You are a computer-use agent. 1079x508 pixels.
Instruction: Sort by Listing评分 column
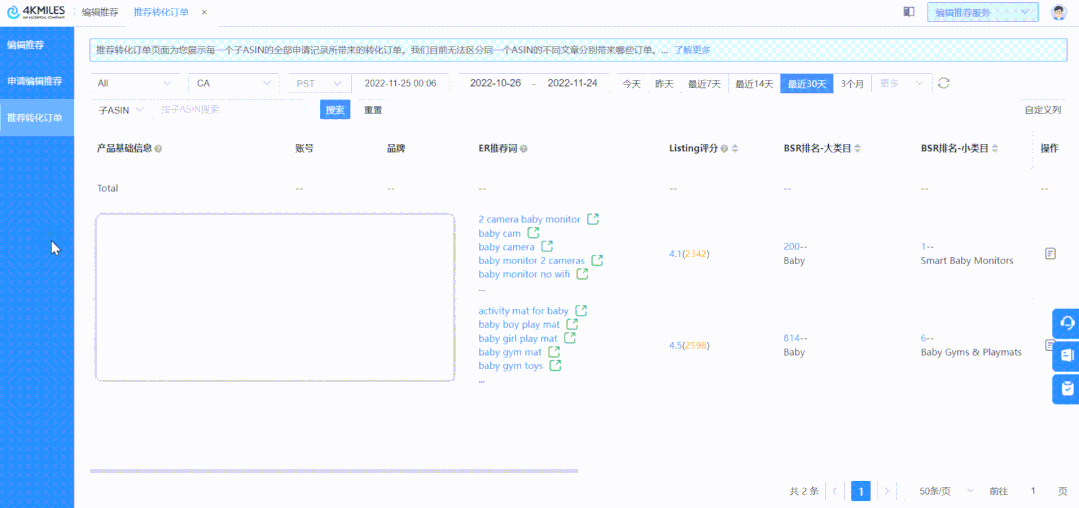[736, 149]
